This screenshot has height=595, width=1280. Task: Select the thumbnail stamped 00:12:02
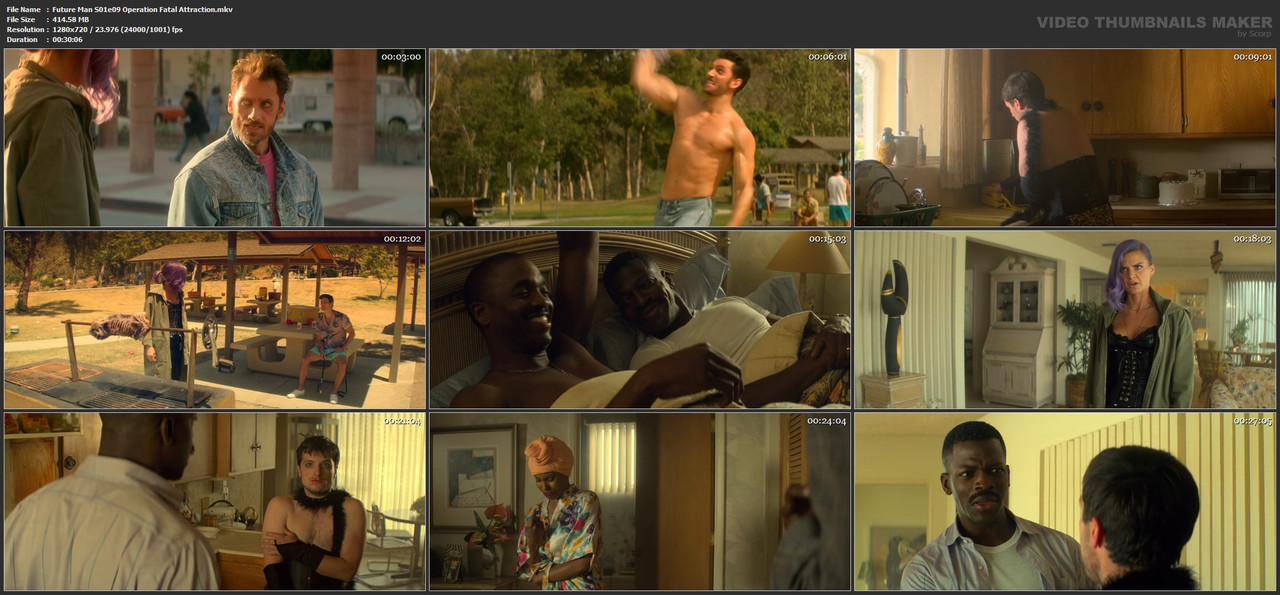(x=214, y=320)
